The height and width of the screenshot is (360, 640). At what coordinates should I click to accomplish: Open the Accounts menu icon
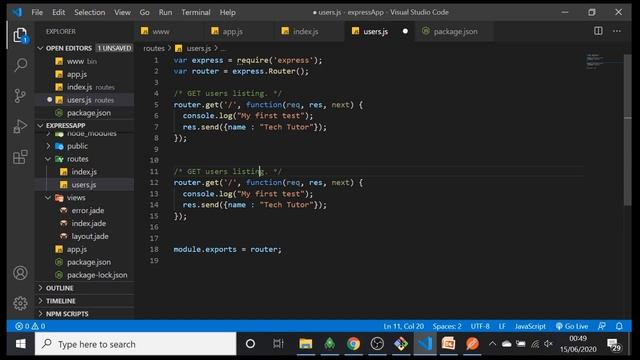[20, 273]
